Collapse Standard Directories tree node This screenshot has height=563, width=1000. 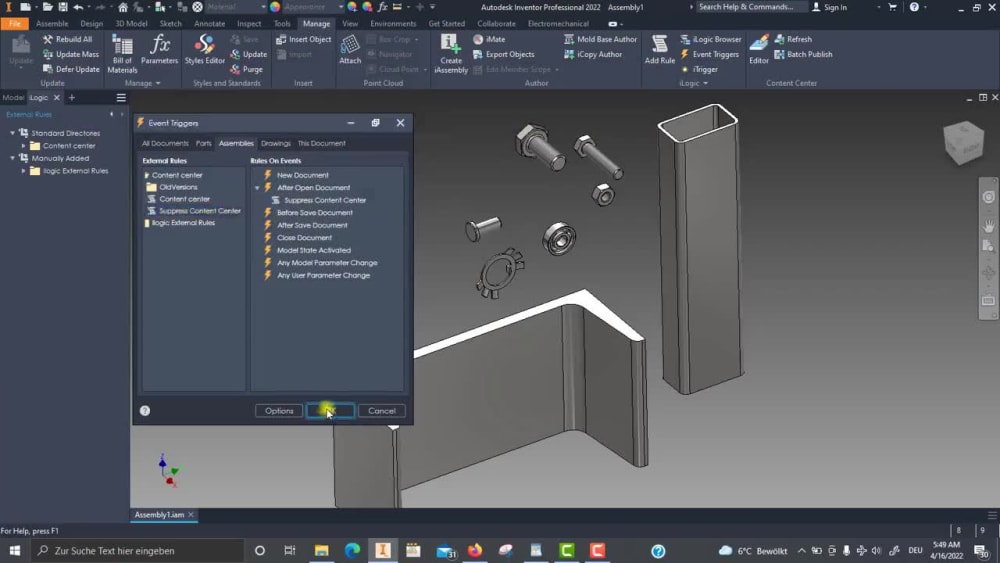point(12,133)
